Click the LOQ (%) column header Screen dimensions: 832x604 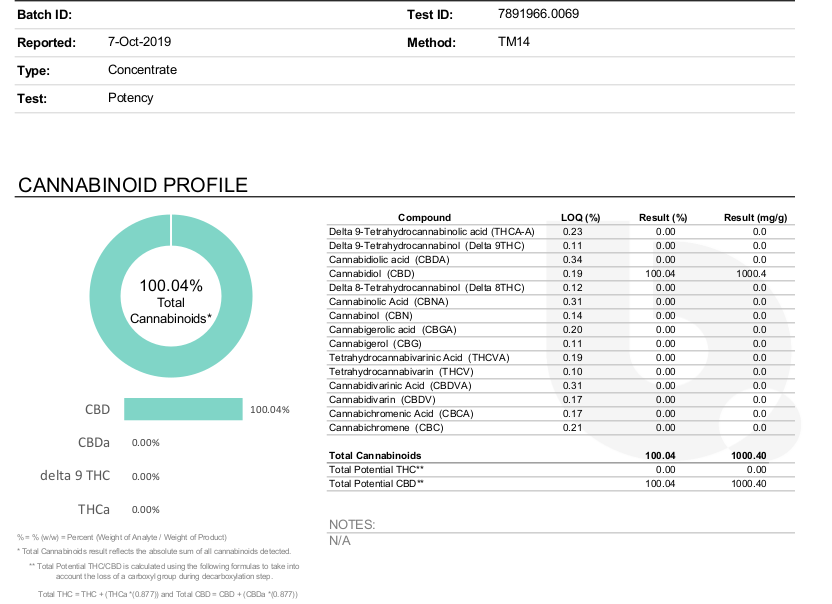click(580, 217)
